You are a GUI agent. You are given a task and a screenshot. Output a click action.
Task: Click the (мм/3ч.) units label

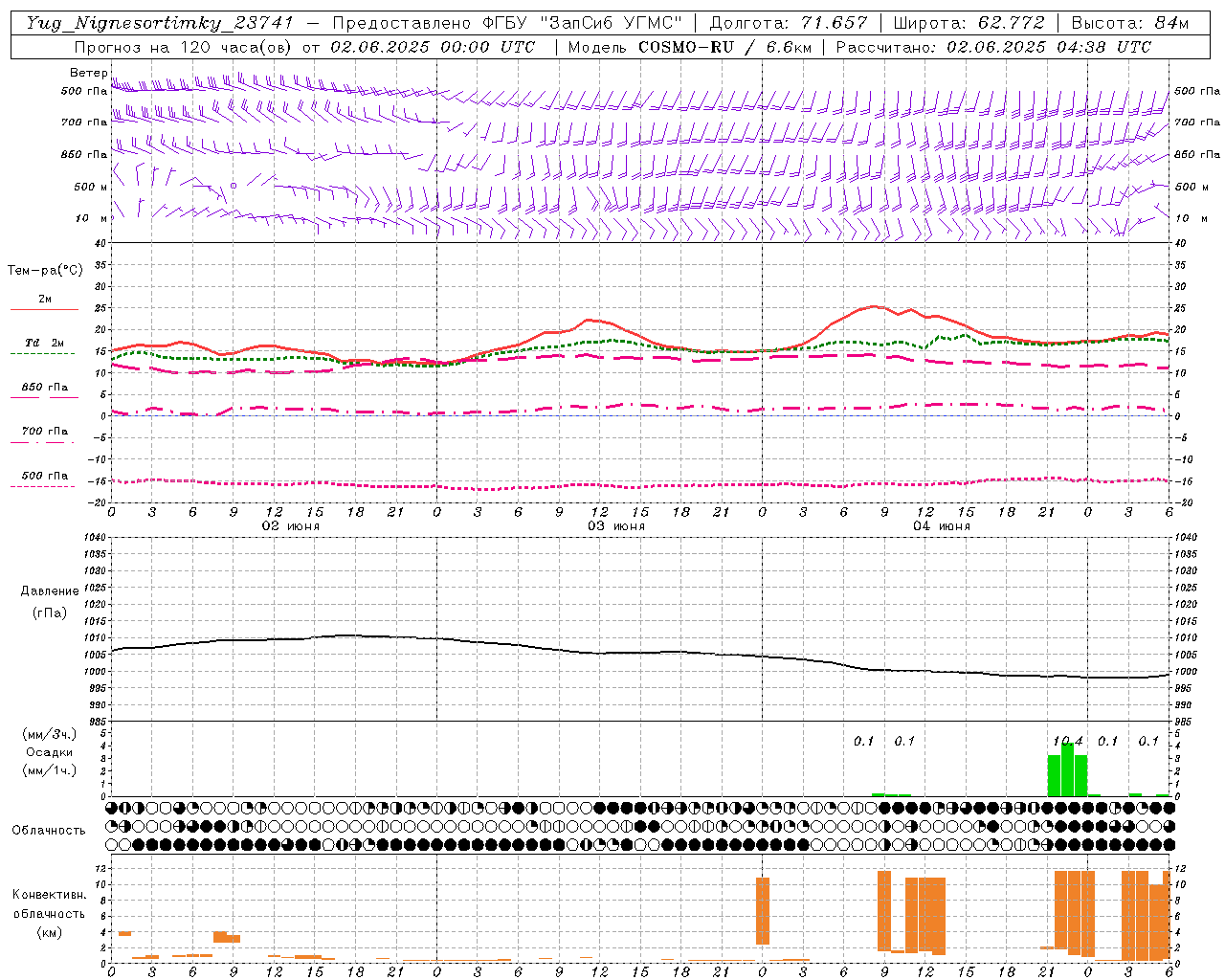point(50,735)
